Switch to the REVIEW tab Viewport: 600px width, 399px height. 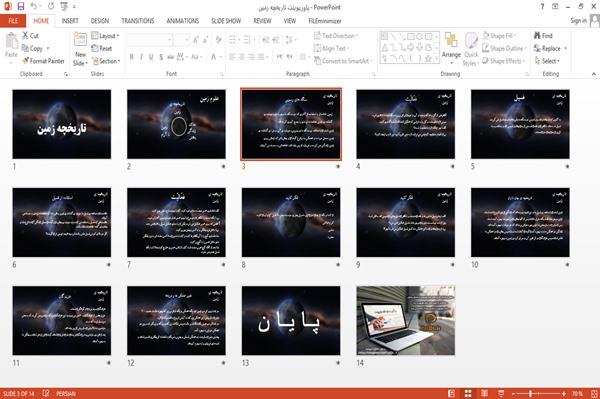tap(262, 21)
